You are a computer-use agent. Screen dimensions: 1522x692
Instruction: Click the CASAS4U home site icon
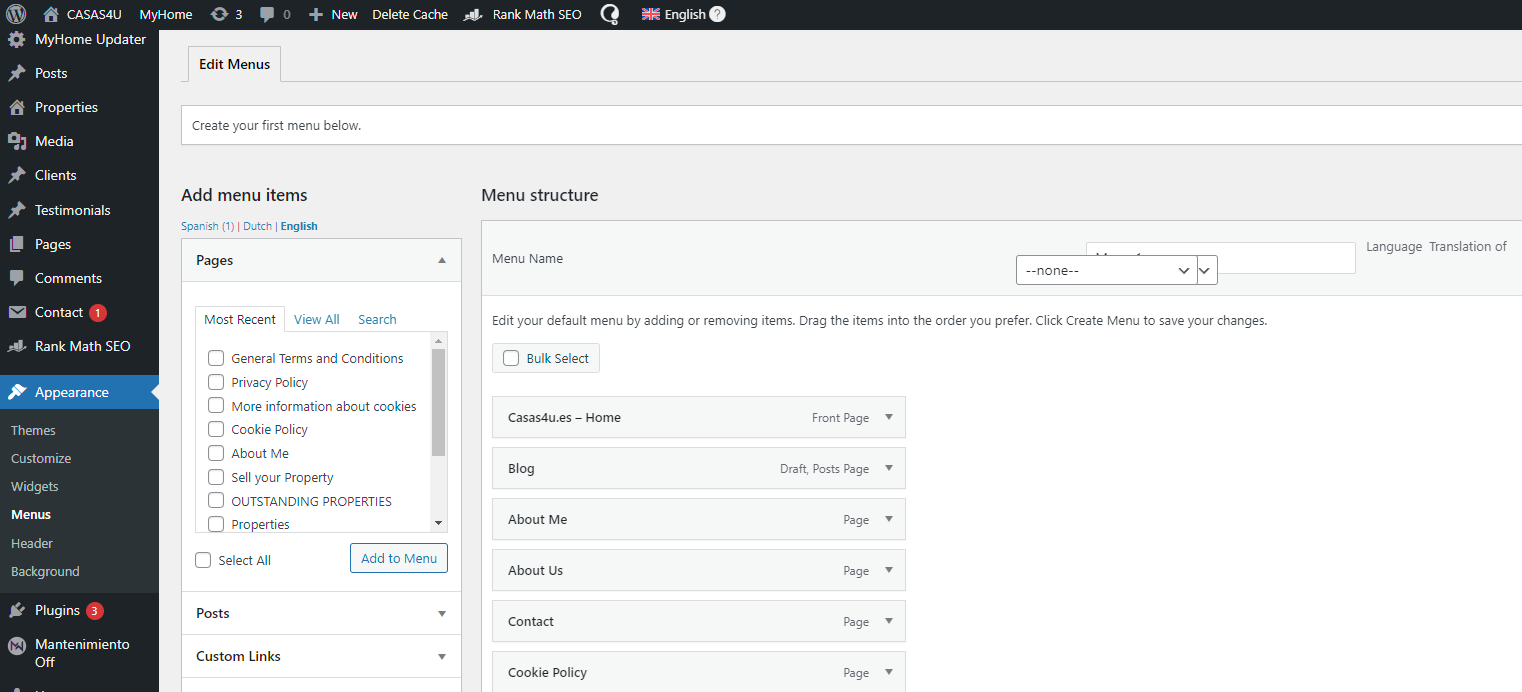click(x=51, y=15)
